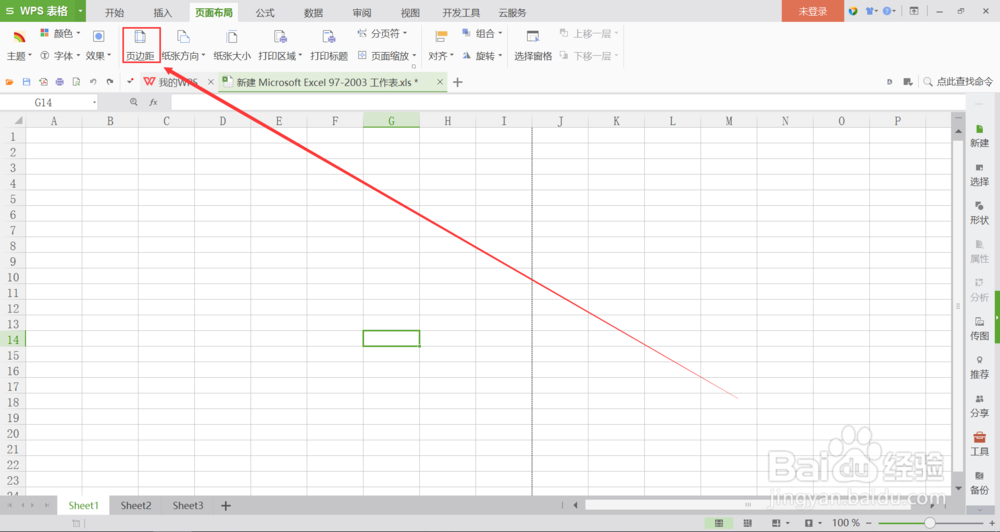Click the Page Margins (页边距) icon
Screen dimensions: 1000x532
(140, 37)
